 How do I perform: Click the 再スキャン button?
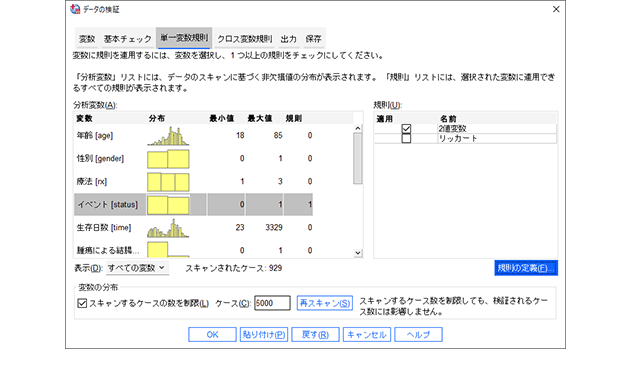(x=325, y=303)
